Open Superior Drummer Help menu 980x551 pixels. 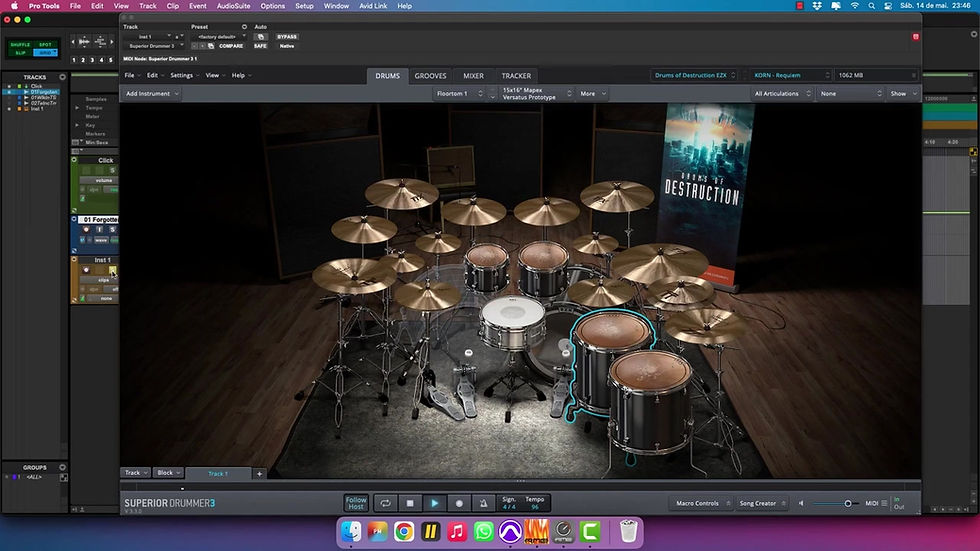point(241,76)
